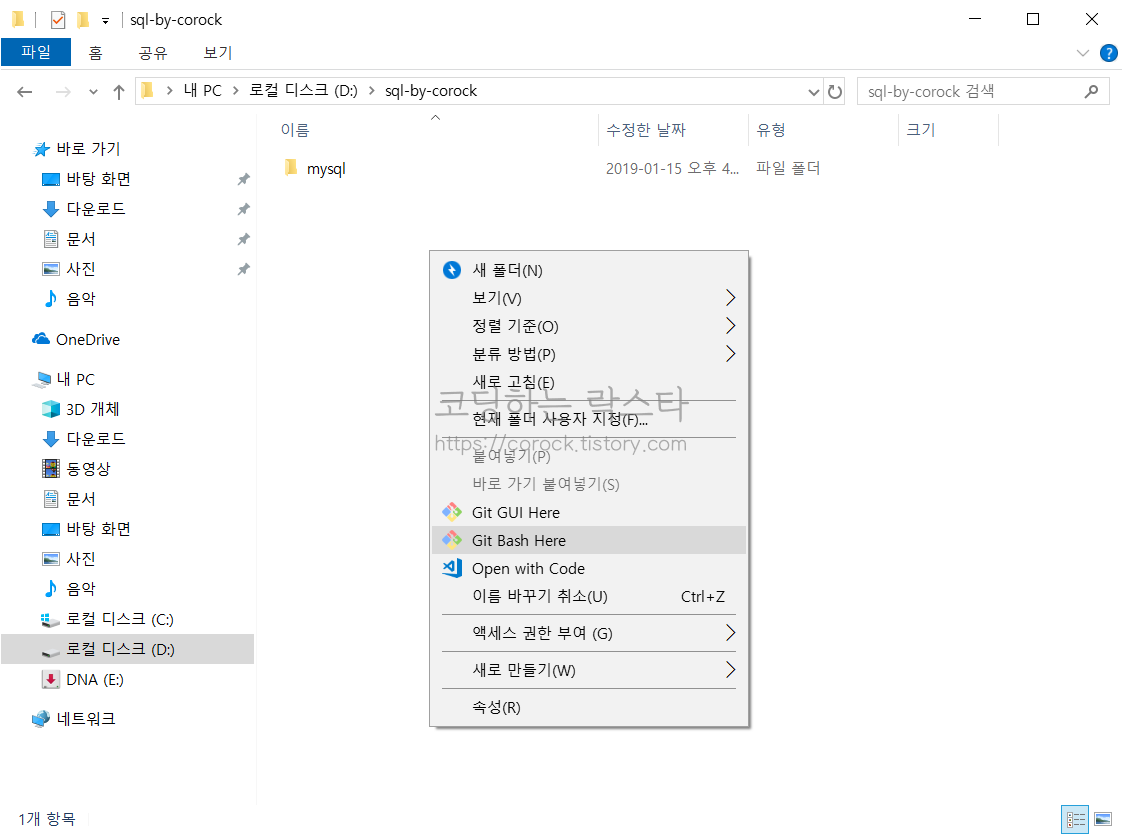The height and width of the screenshot is (835, 1123).
Task: Click the up arrow to go to parent folder
Action: [118, 91]
